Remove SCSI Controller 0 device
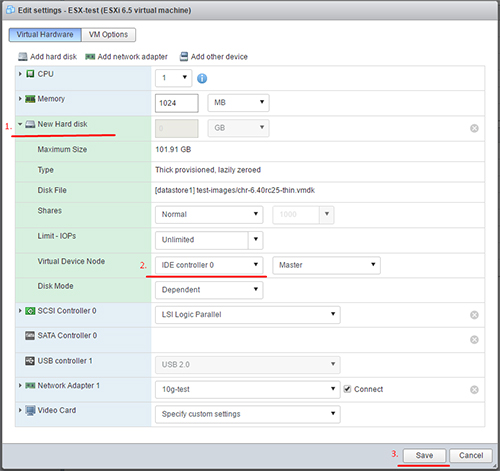Viewport: 500px width, 471px height. click(x=474, y=315)
